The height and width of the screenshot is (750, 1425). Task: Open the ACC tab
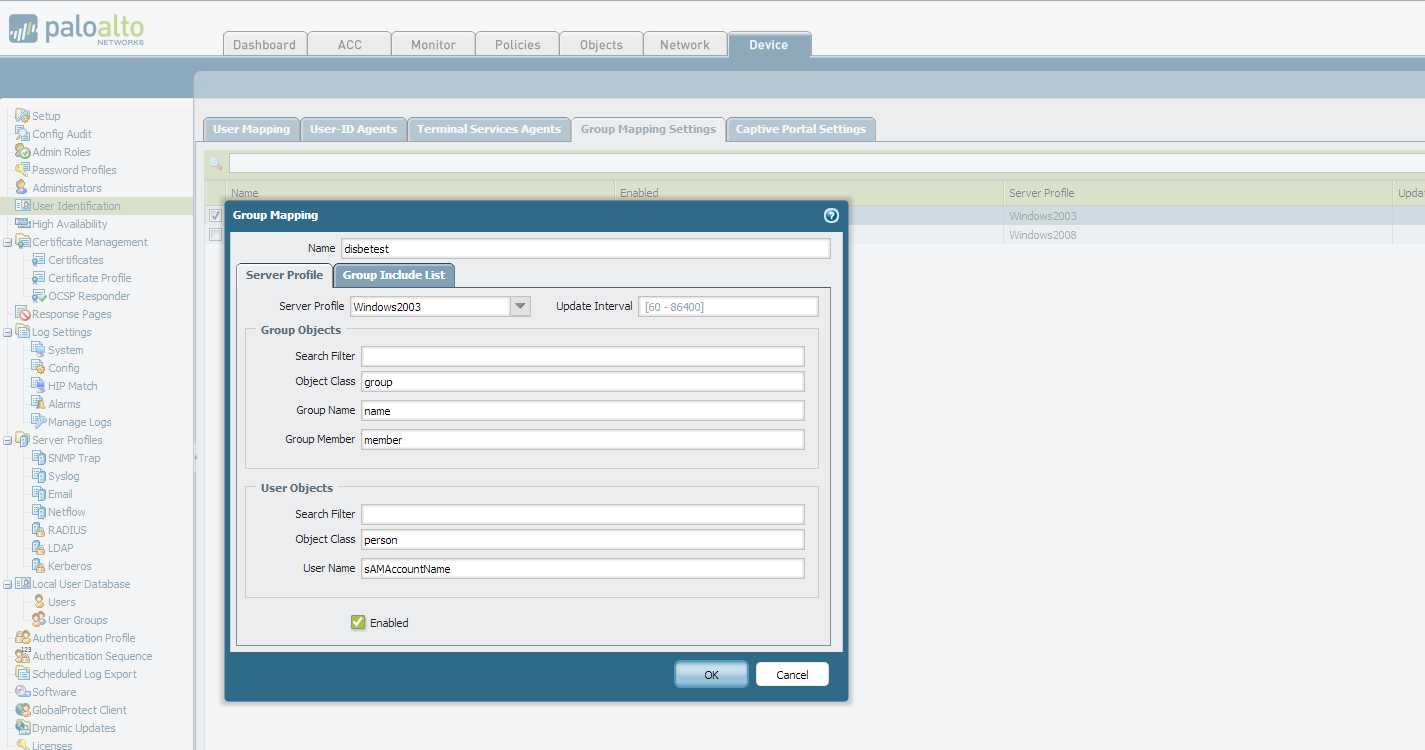[350, 45]
